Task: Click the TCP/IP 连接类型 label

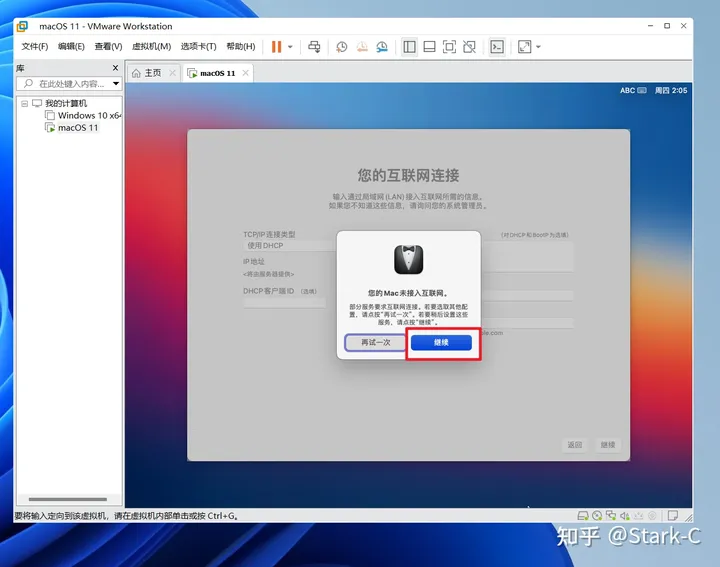Action: [x=269, y=234]
